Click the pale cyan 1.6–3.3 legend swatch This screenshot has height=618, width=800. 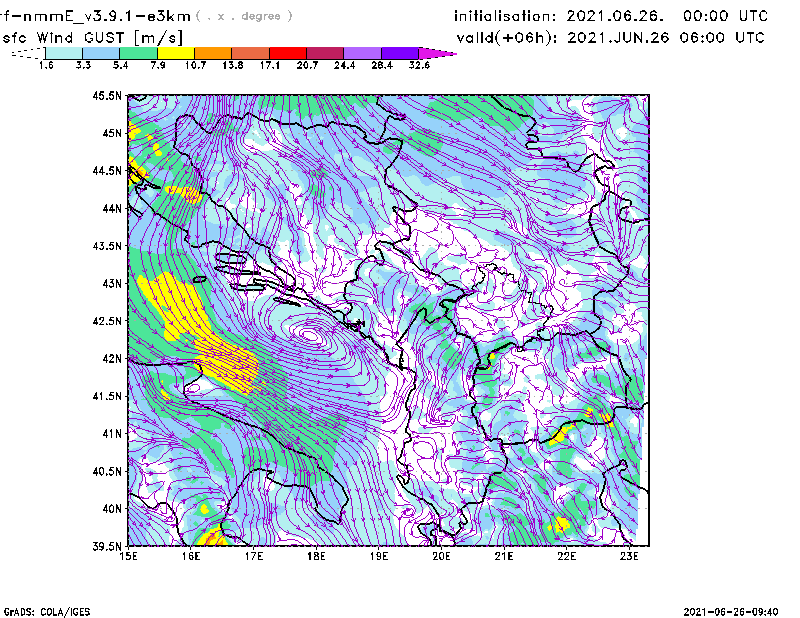tap(64, 53)
